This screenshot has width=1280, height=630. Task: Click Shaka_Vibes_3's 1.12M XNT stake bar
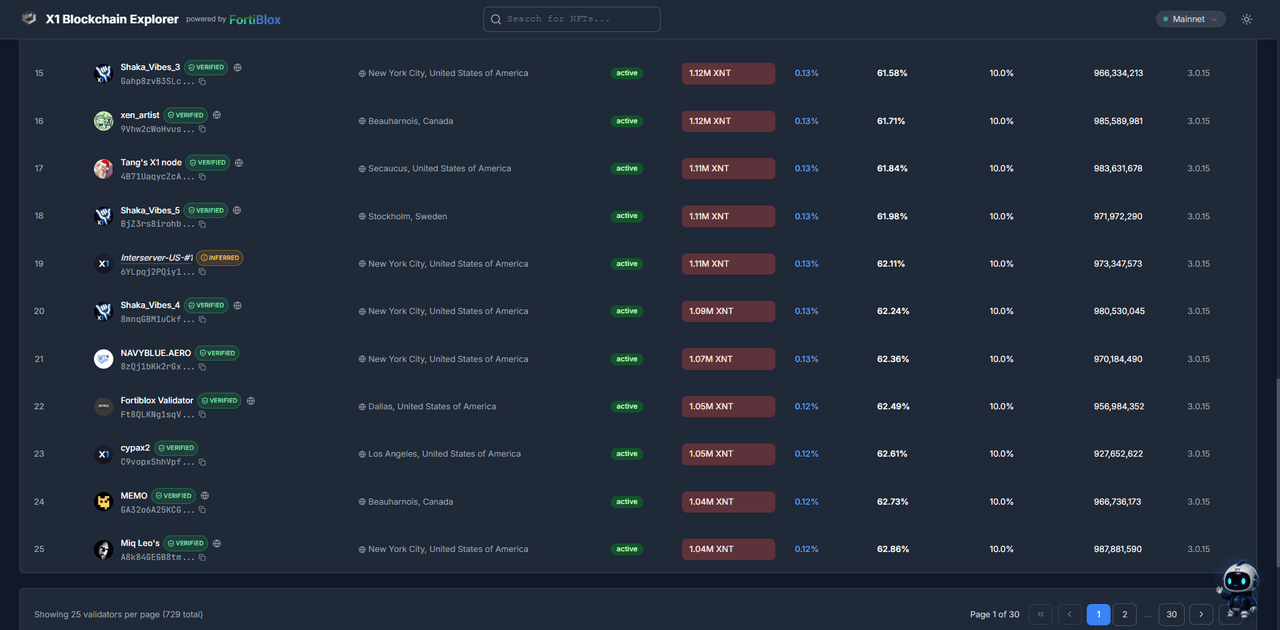728,73
